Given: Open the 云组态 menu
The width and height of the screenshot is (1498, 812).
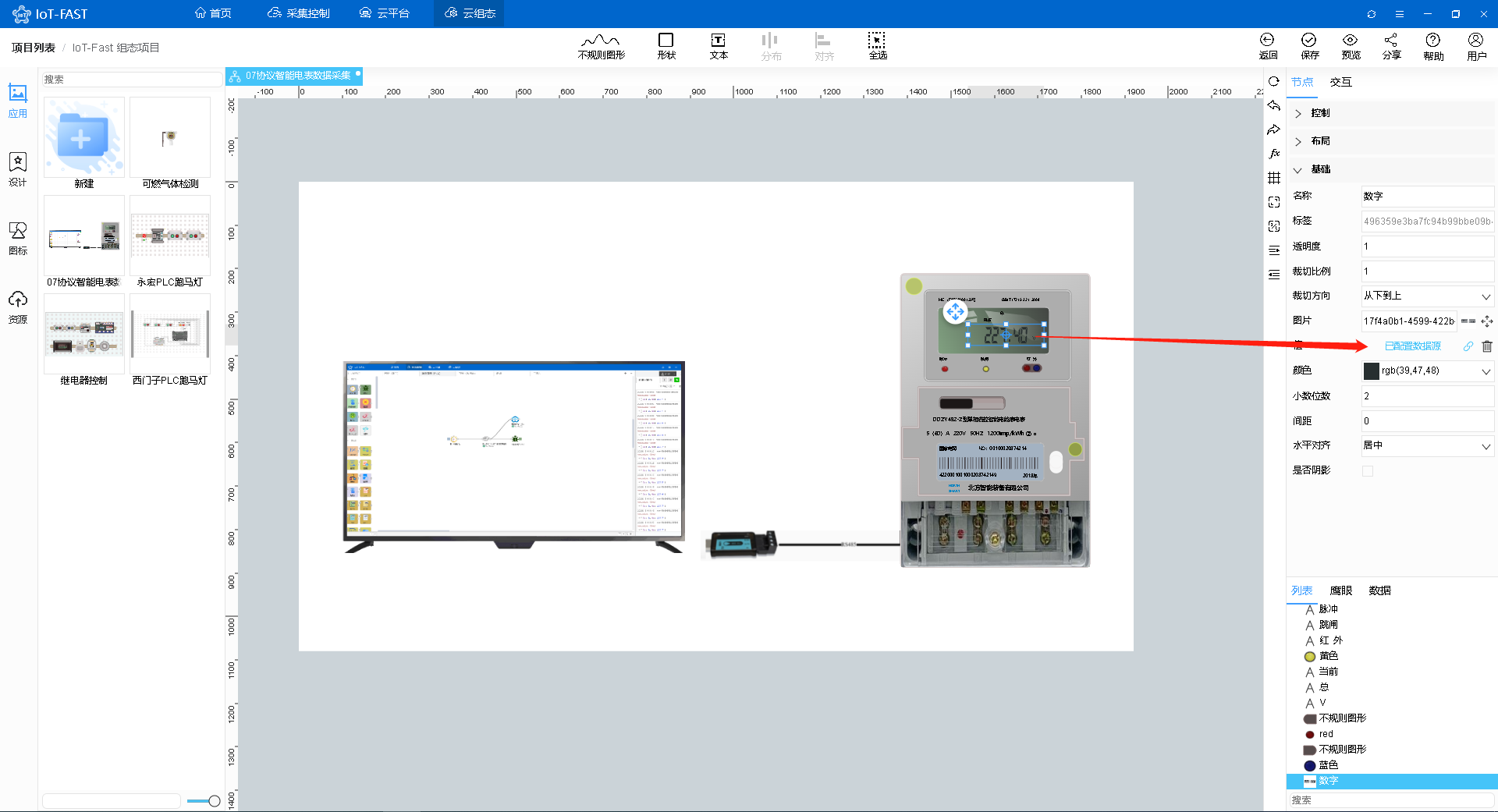Looking at the screenshot, I should (x=470, y=14).
